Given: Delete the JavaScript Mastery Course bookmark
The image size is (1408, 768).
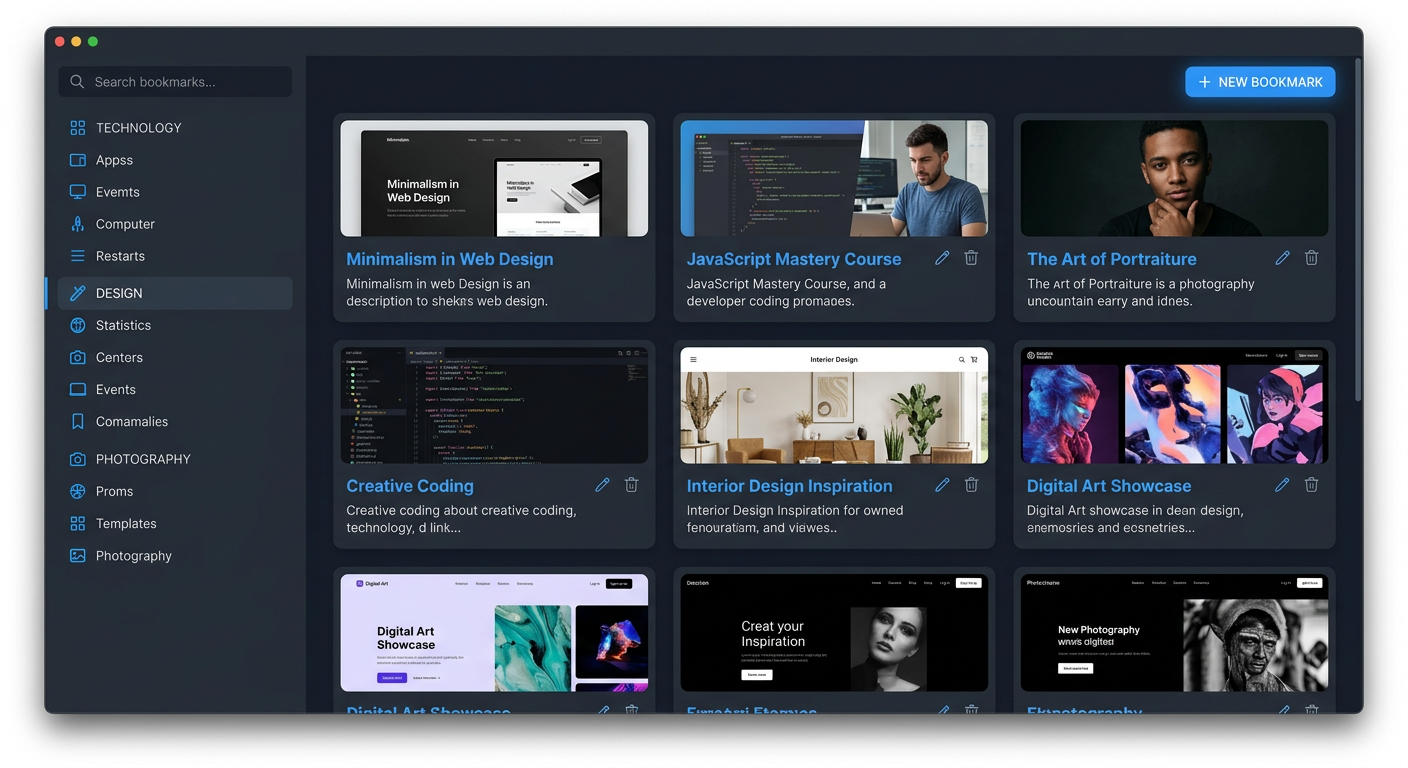Looking at the screenshot, I should pos(971,258).
